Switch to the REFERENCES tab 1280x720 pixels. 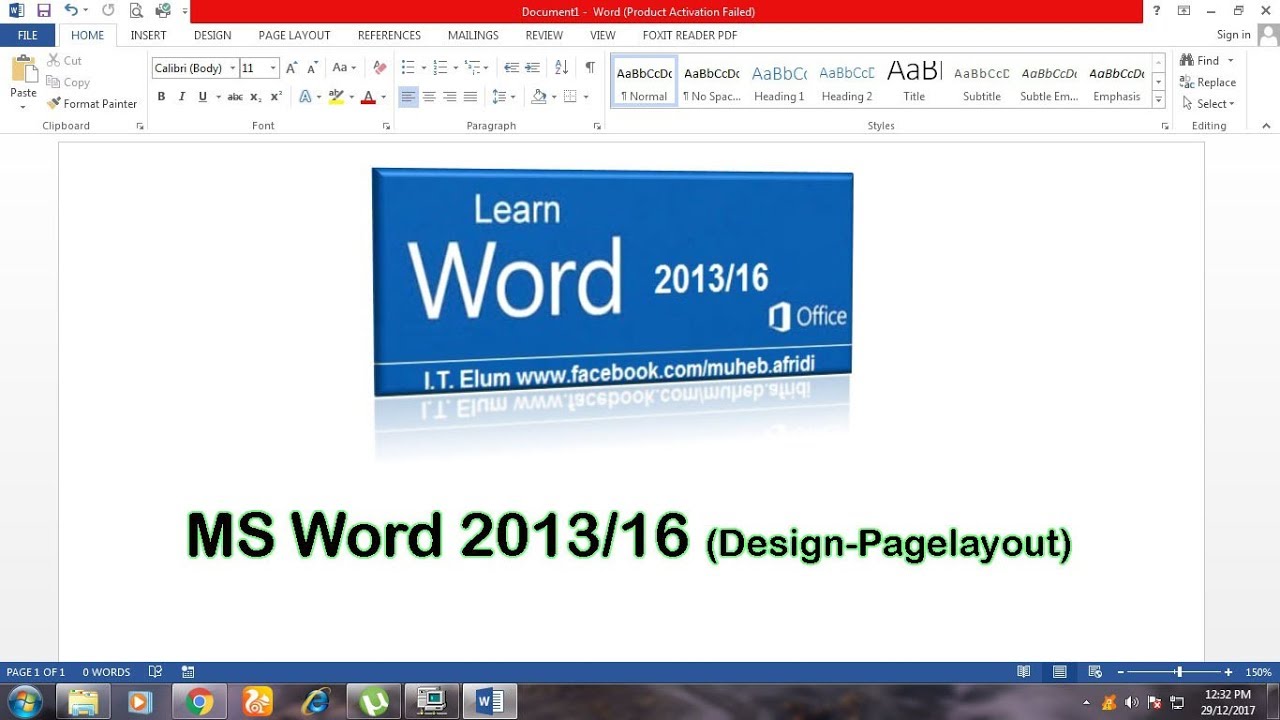(x=390, y=35)
